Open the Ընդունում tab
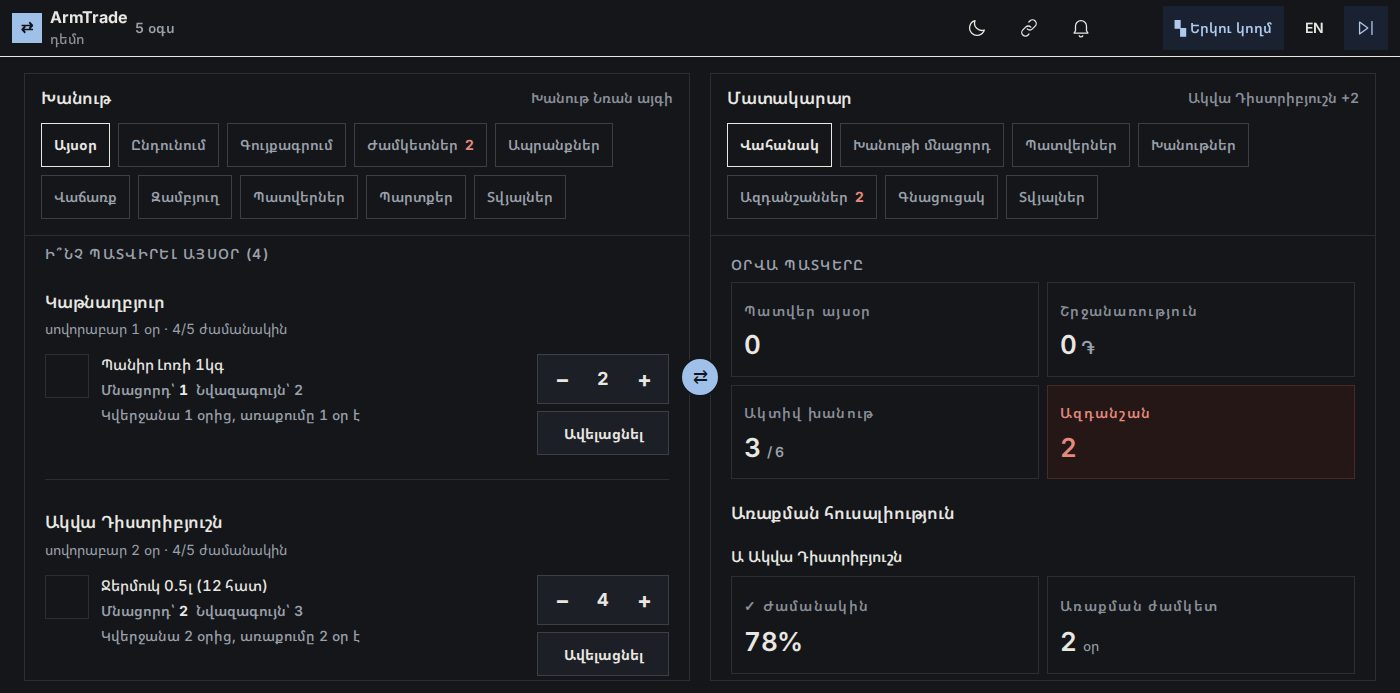Screen dimensions: 1400x693 click(168, 145)
